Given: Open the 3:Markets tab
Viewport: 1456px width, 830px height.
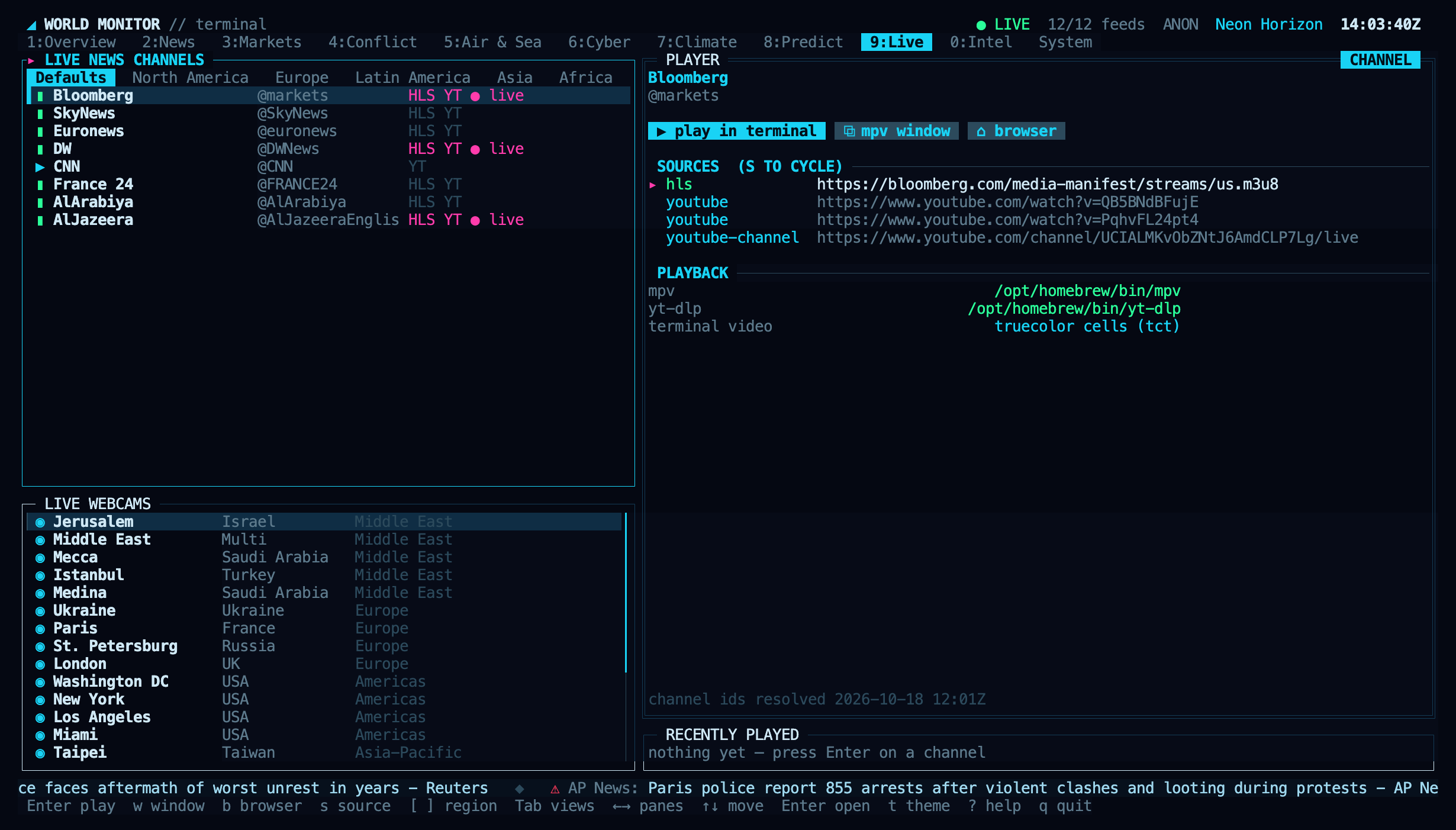Looking at the screenshot, I should point(262,42).
